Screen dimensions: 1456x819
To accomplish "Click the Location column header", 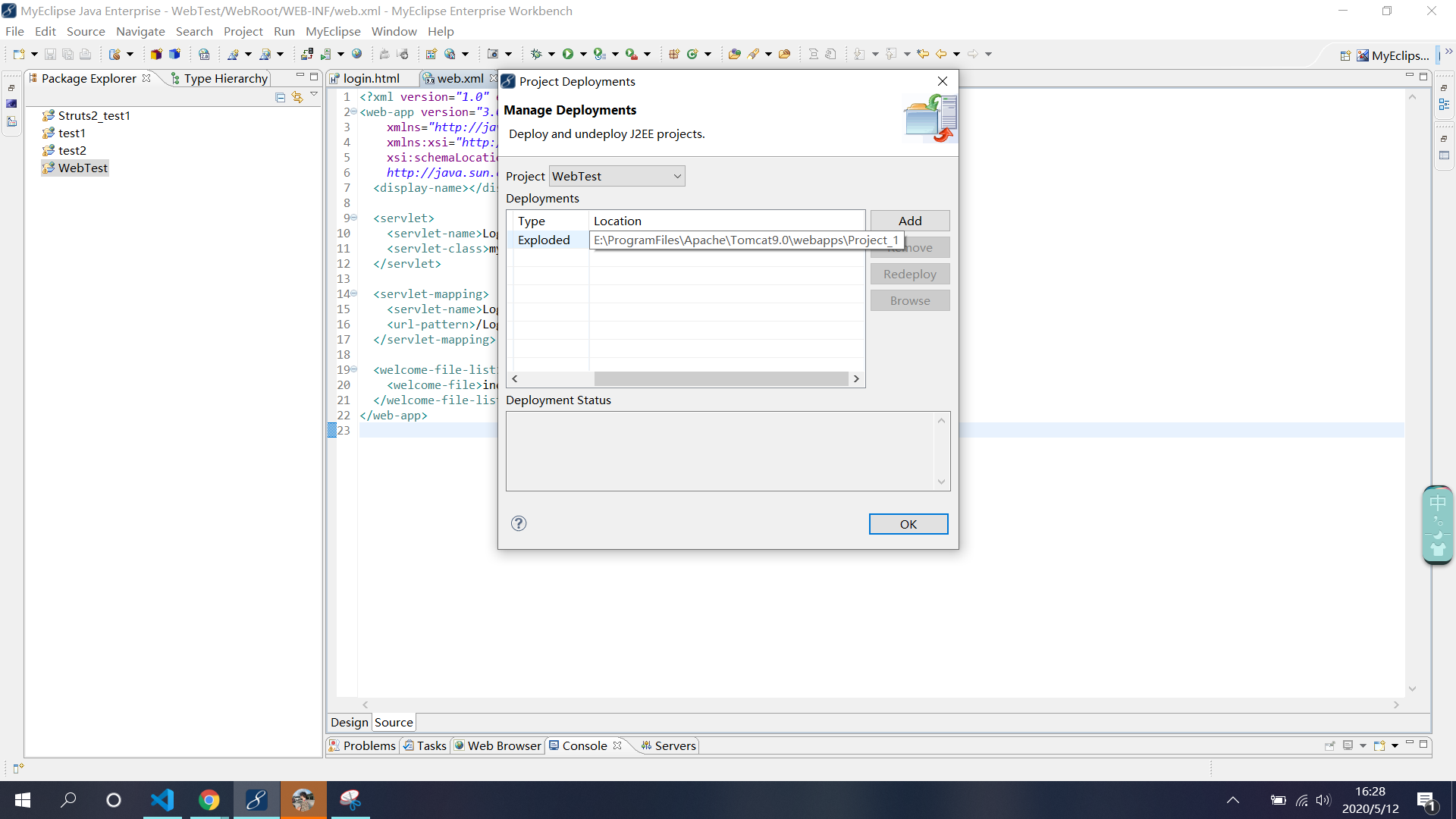I will (726, 221).
